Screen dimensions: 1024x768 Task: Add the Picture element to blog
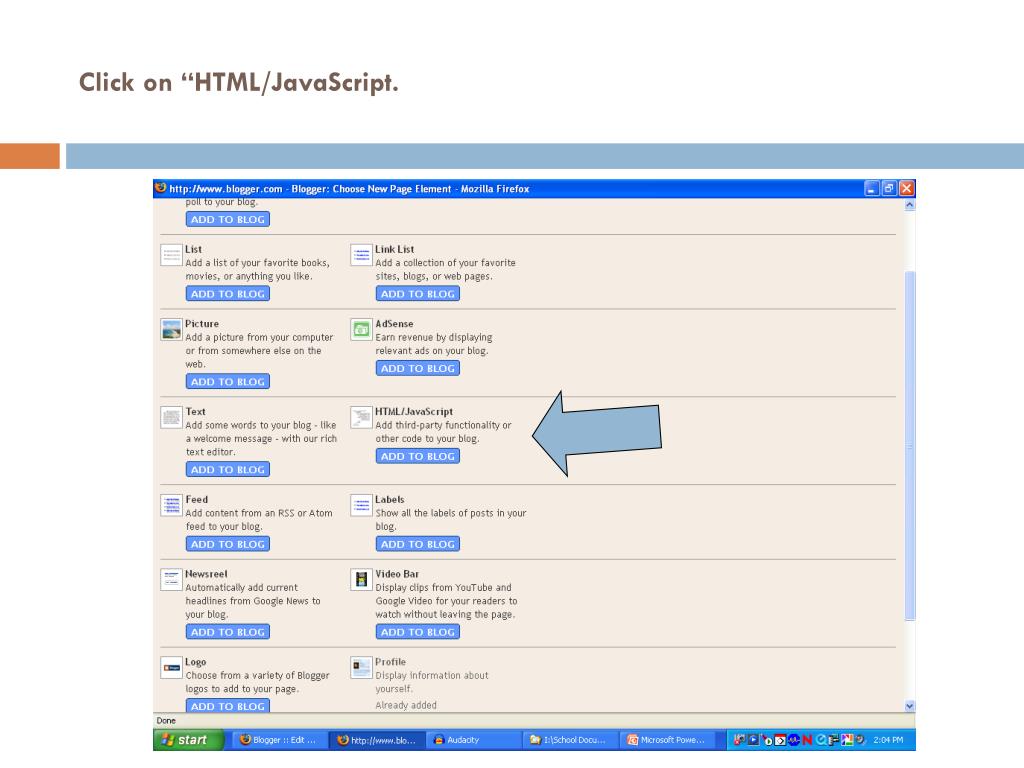pyautogui.click(x=228, y=381)
